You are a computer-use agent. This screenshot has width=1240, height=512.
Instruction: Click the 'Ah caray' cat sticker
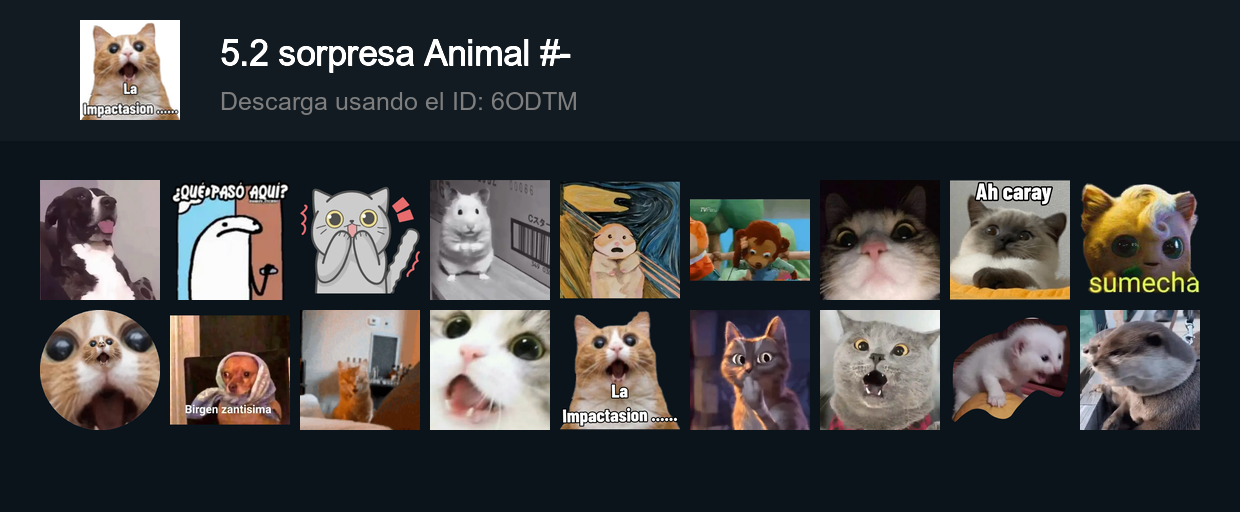tap(1010, 240)
